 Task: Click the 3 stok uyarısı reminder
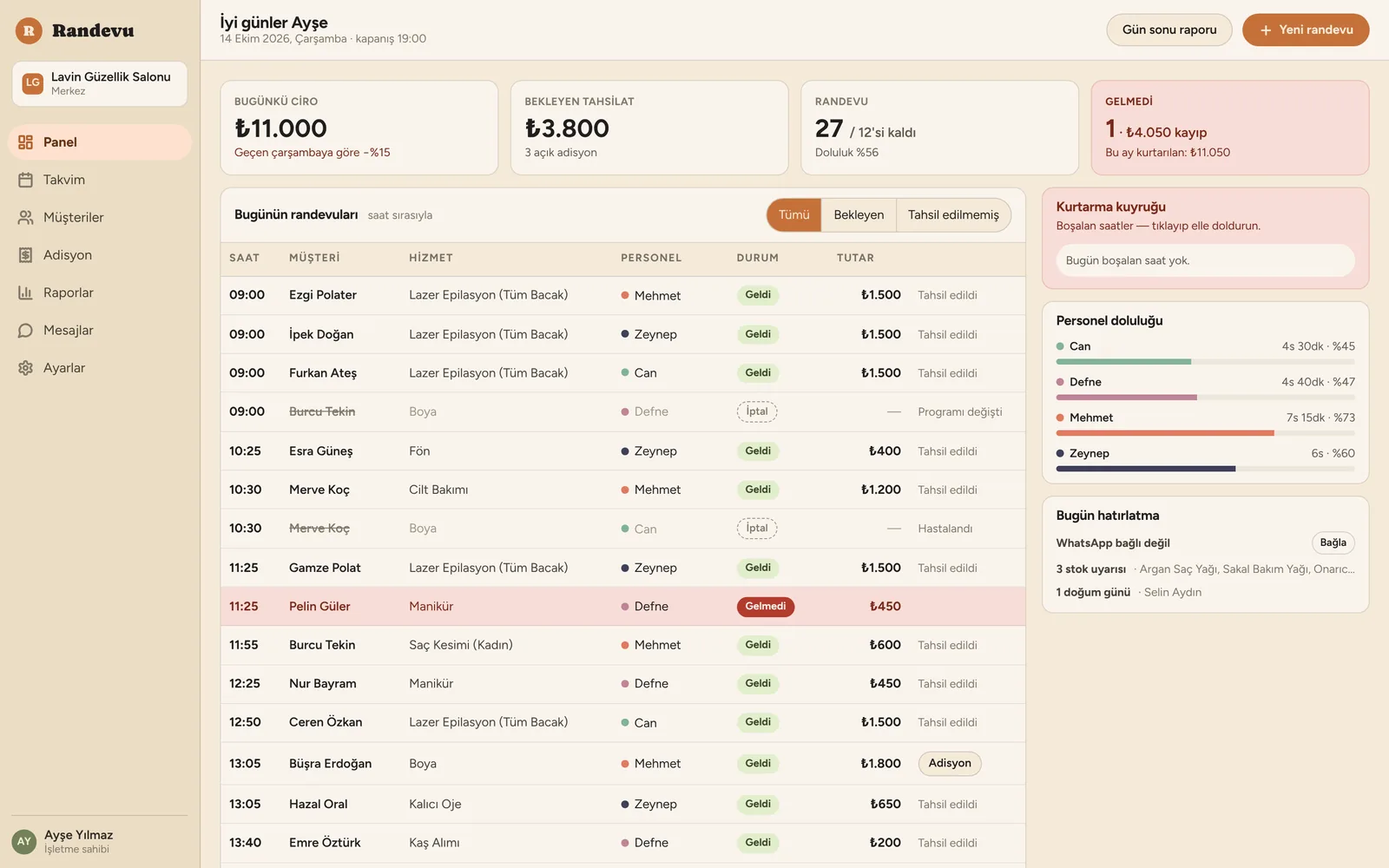pos(1205,569)
